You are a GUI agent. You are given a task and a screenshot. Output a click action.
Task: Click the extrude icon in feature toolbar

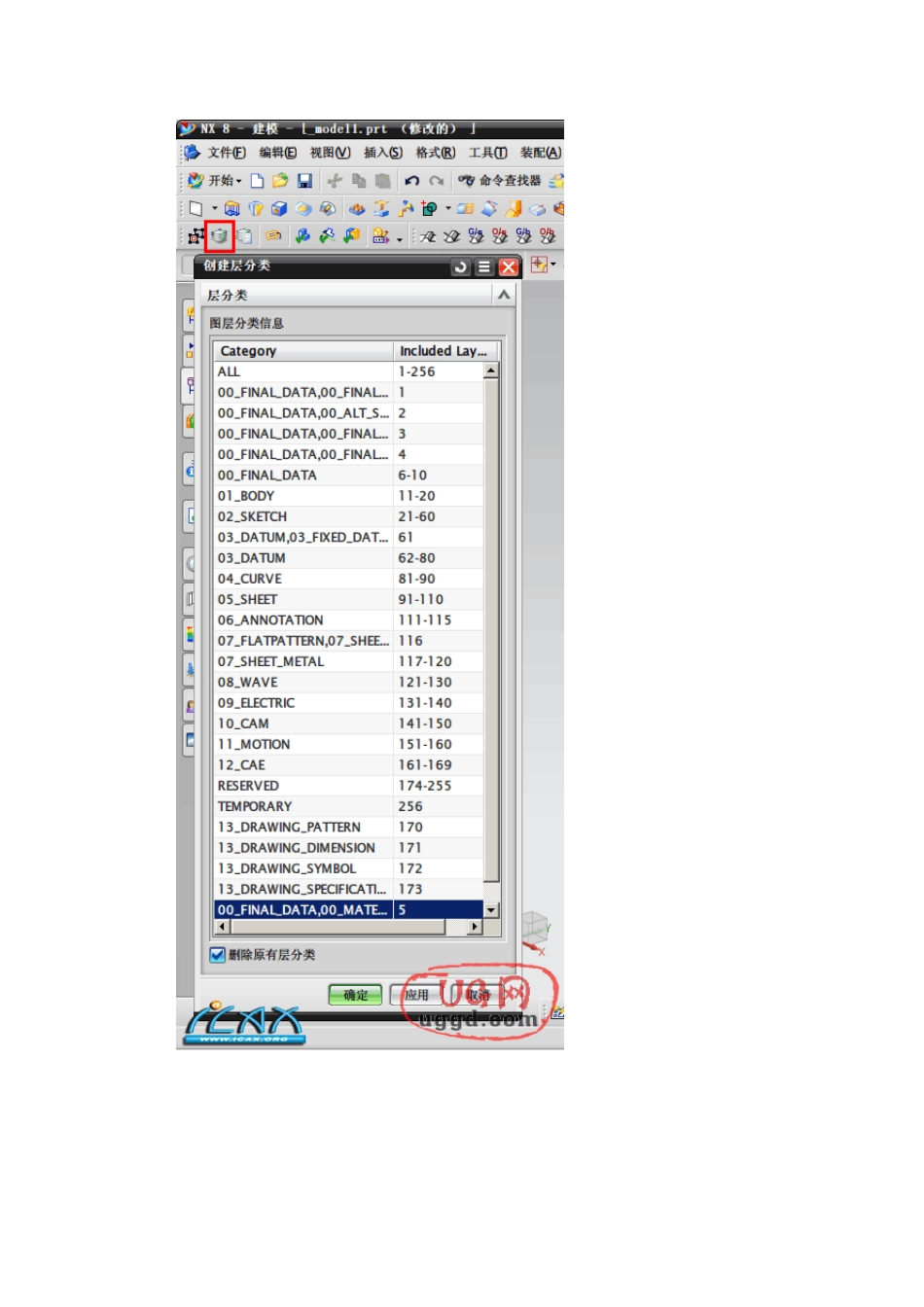pos(232,208)
